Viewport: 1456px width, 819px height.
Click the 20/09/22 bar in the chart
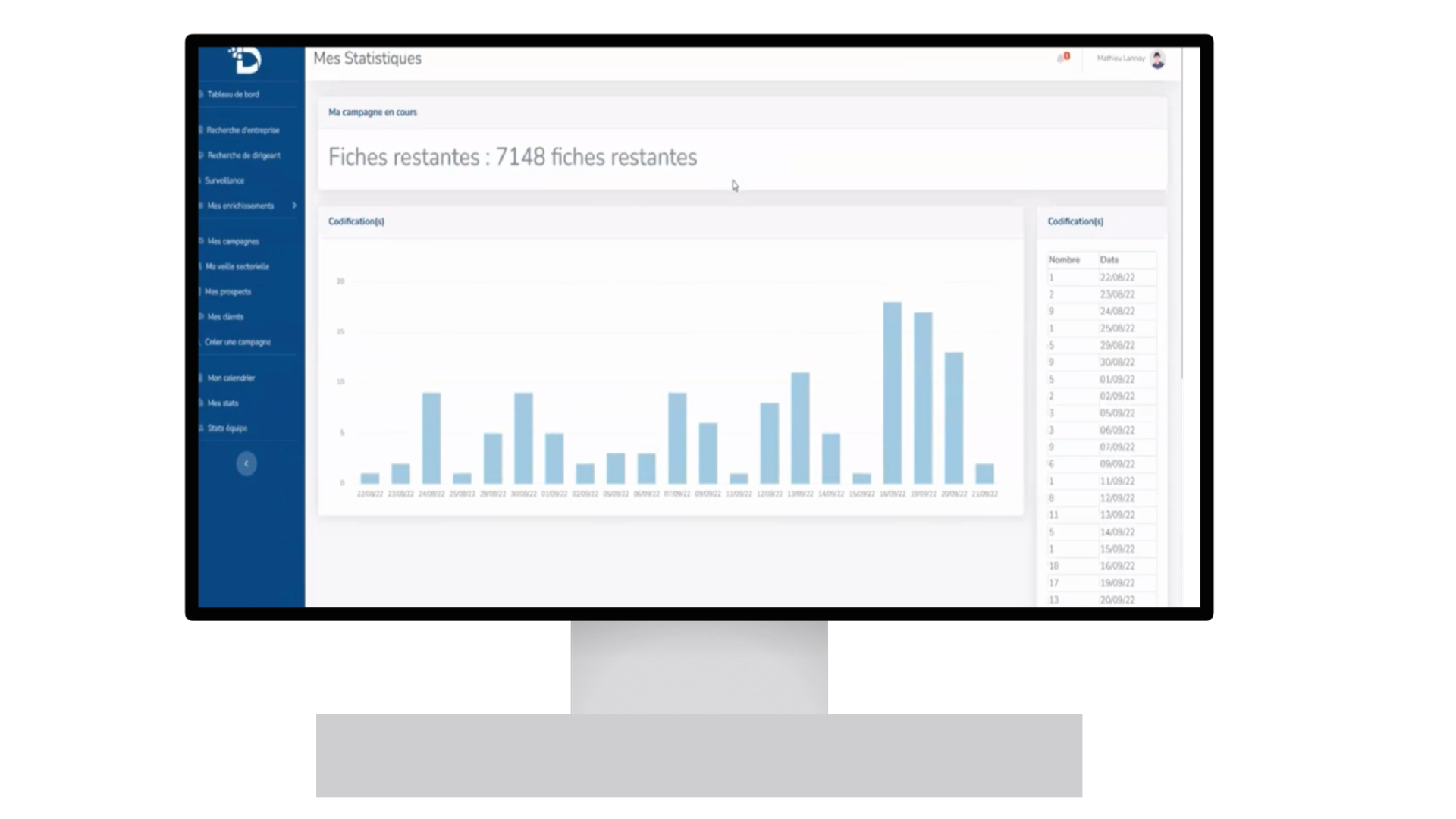pyautogui.click(x=954, y=418)
